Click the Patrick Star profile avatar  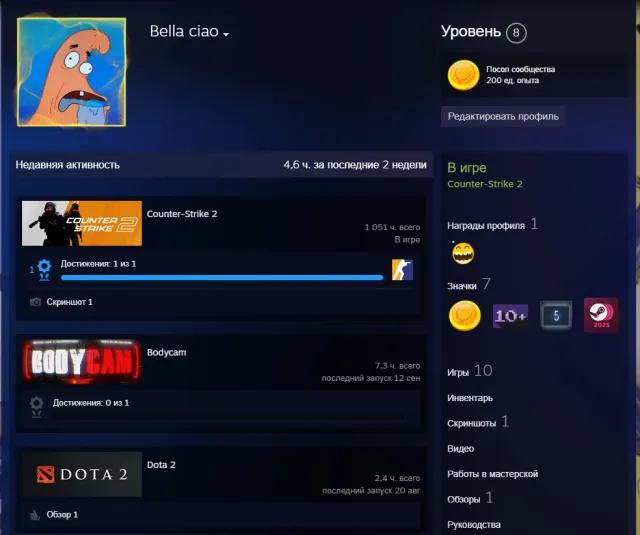71,72
